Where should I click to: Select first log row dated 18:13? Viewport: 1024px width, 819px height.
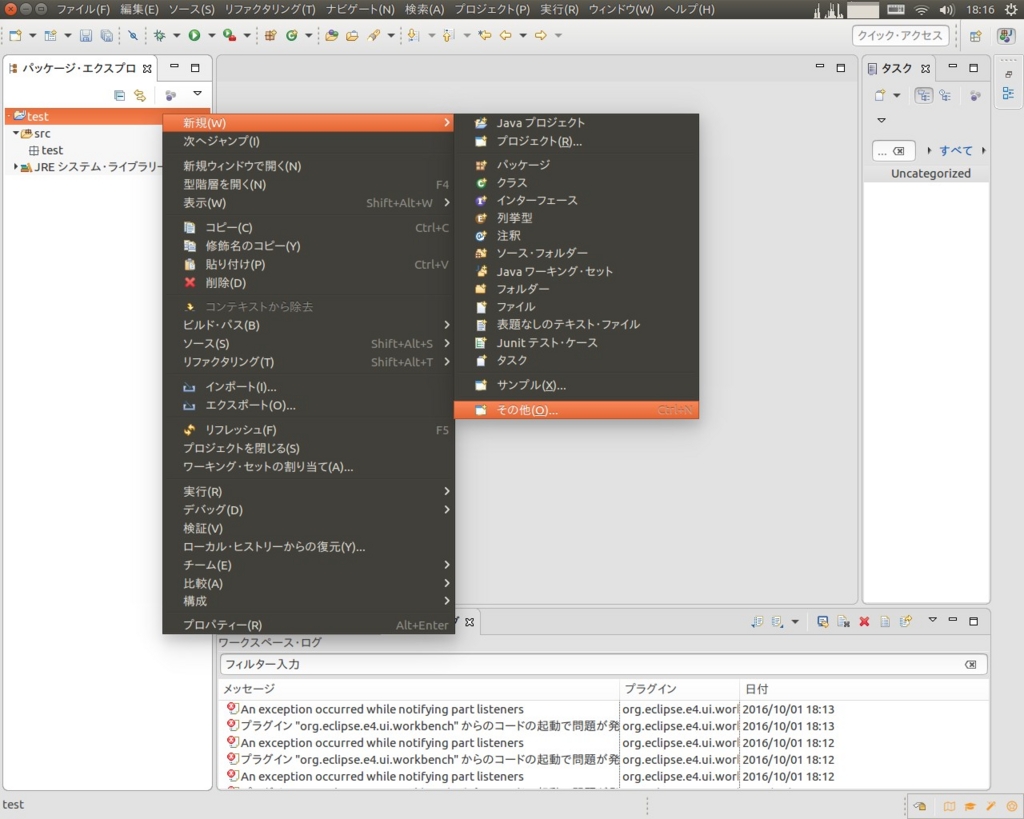pyautogui.click(x=603, y=709)
